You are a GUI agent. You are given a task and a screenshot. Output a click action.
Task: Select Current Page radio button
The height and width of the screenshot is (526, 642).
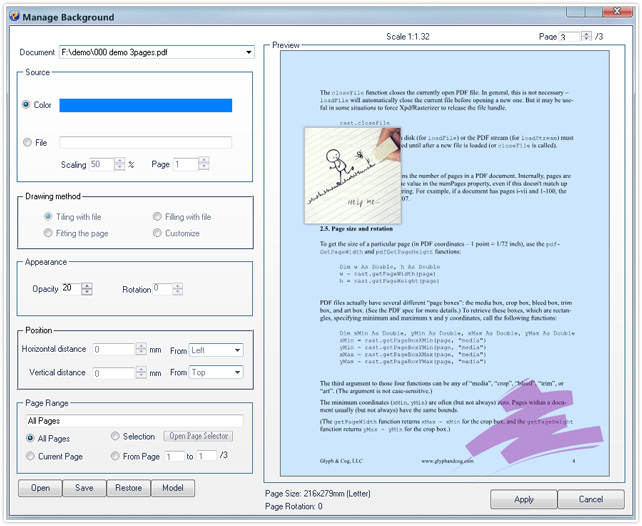(x=30, y=456)
